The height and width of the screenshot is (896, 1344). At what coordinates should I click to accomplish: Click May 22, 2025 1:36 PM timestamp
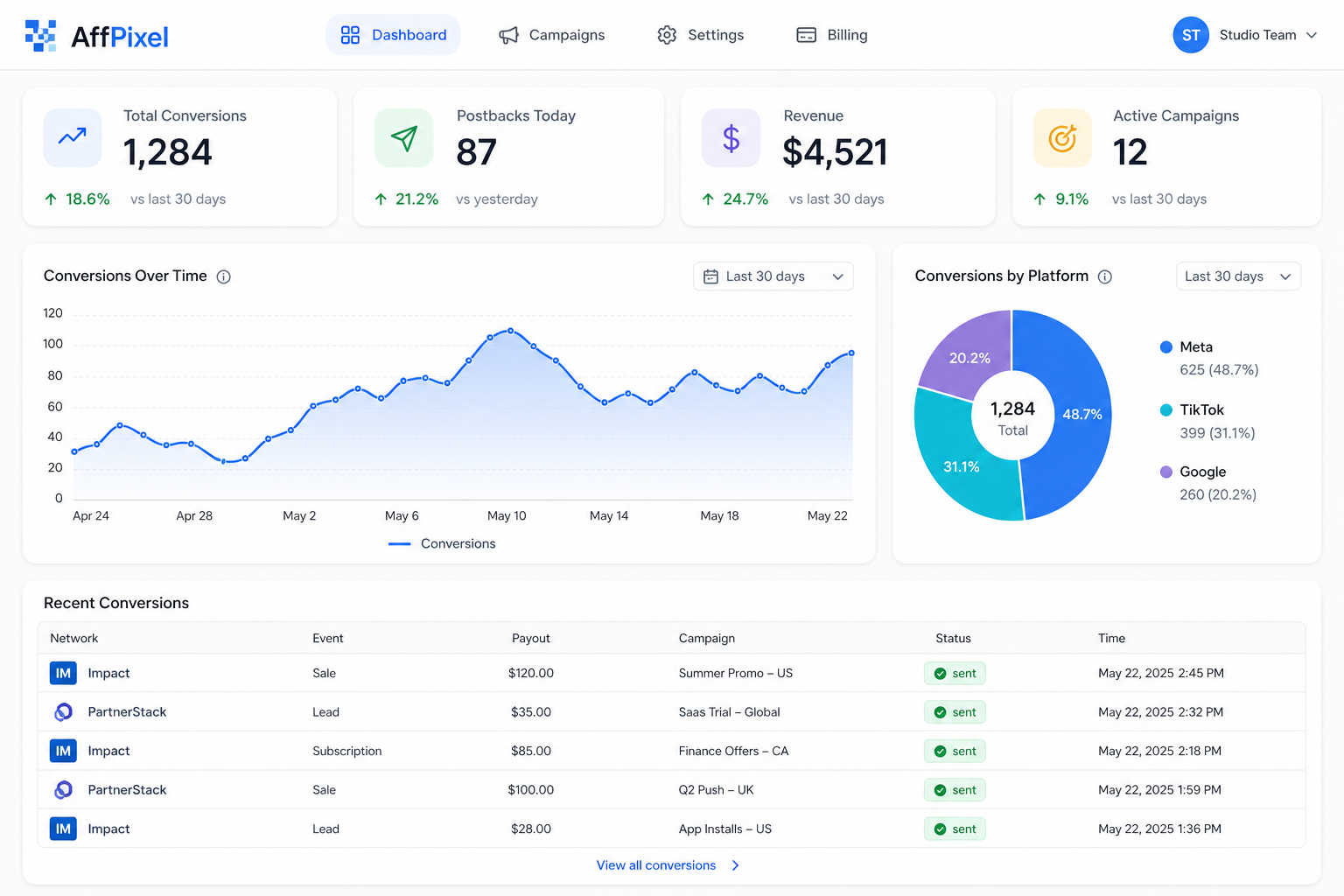(x=1159, y=829)
